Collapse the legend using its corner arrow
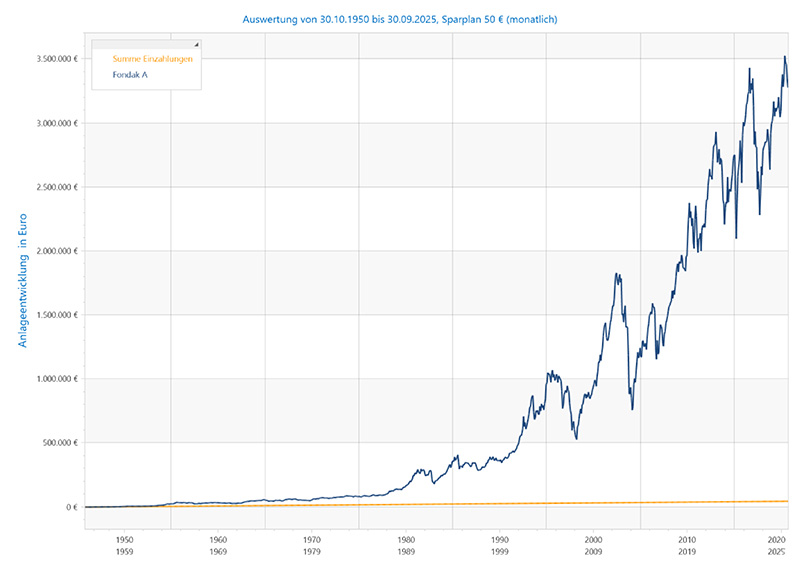The height and width of the screenshot is (568, 800). [196, 45]
